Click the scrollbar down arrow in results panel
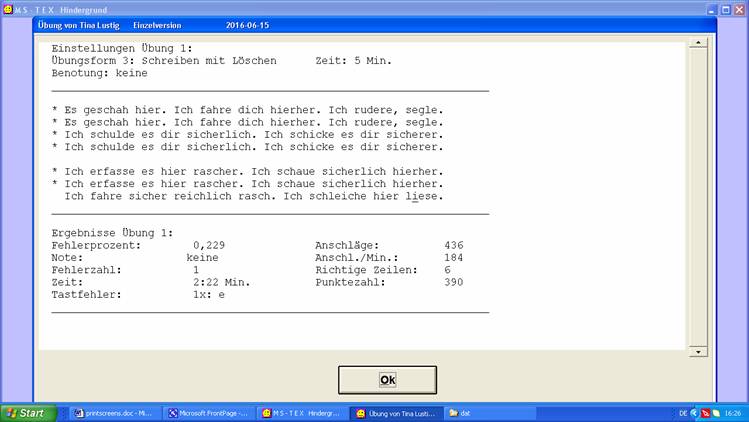Image resolution: width=749 pixels, height=422 pixels. (697, 352)
